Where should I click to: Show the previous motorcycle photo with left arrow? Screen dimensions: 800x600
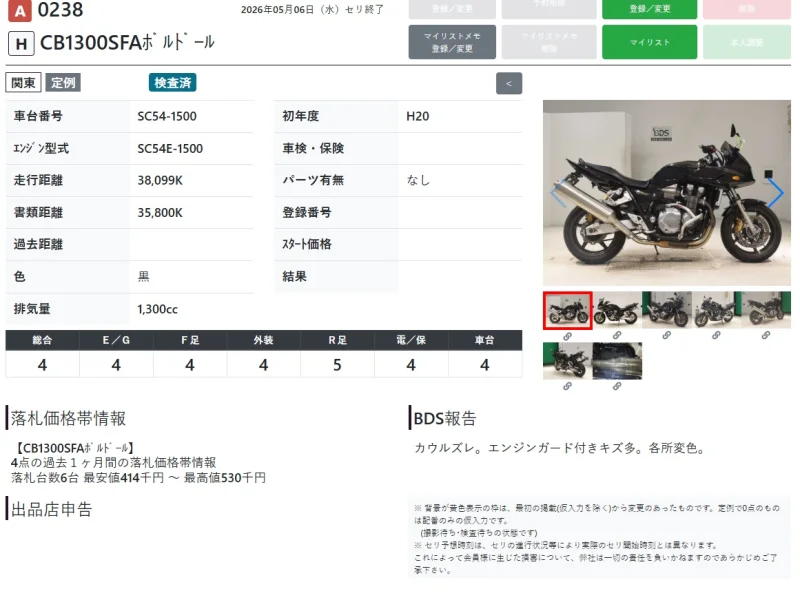(558, 193)
